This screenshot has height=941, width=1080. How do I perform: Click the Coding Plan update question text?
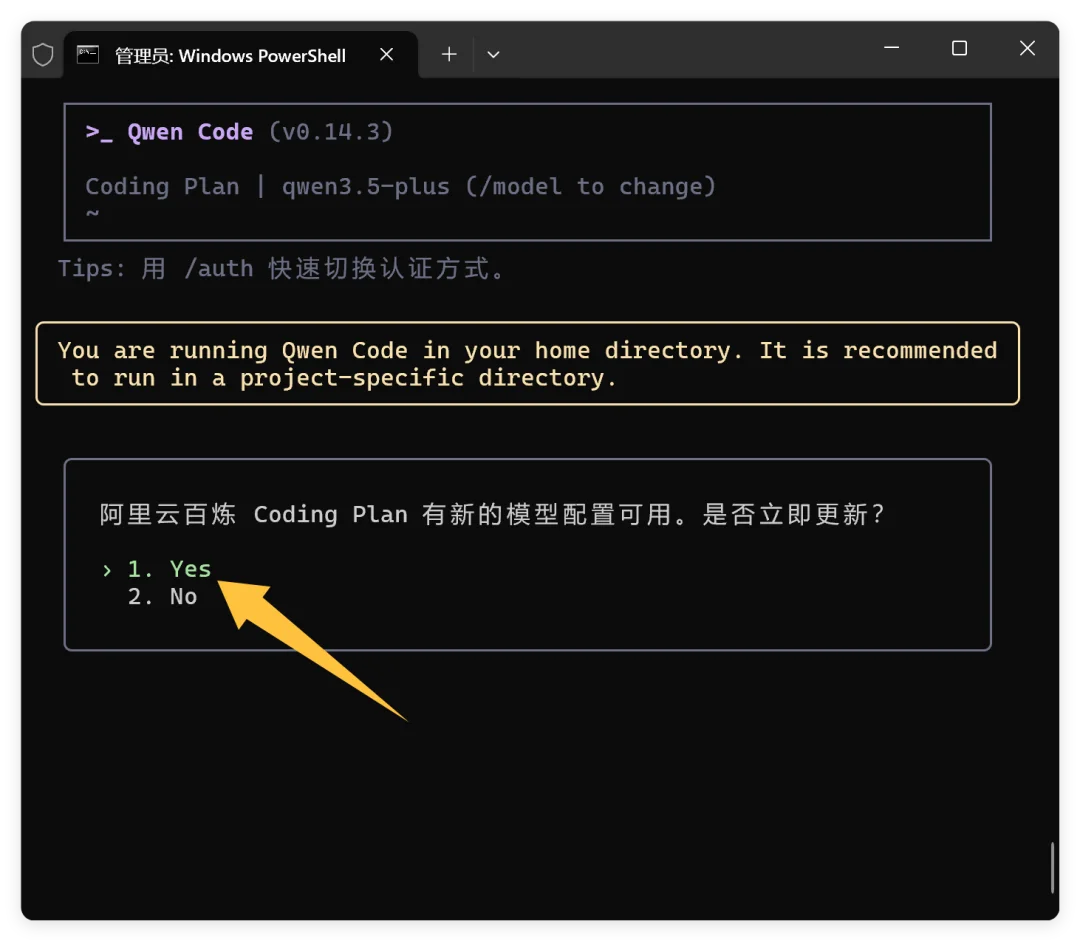pyautogui.click(x=493, y=515)
